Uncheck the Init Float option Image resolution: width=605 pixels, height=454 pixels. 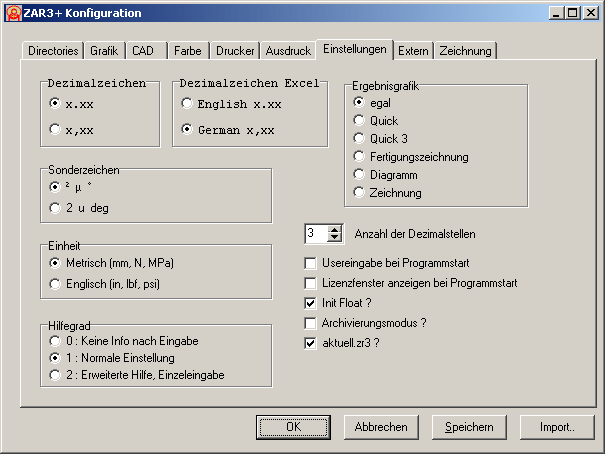[x=310, y=303]
